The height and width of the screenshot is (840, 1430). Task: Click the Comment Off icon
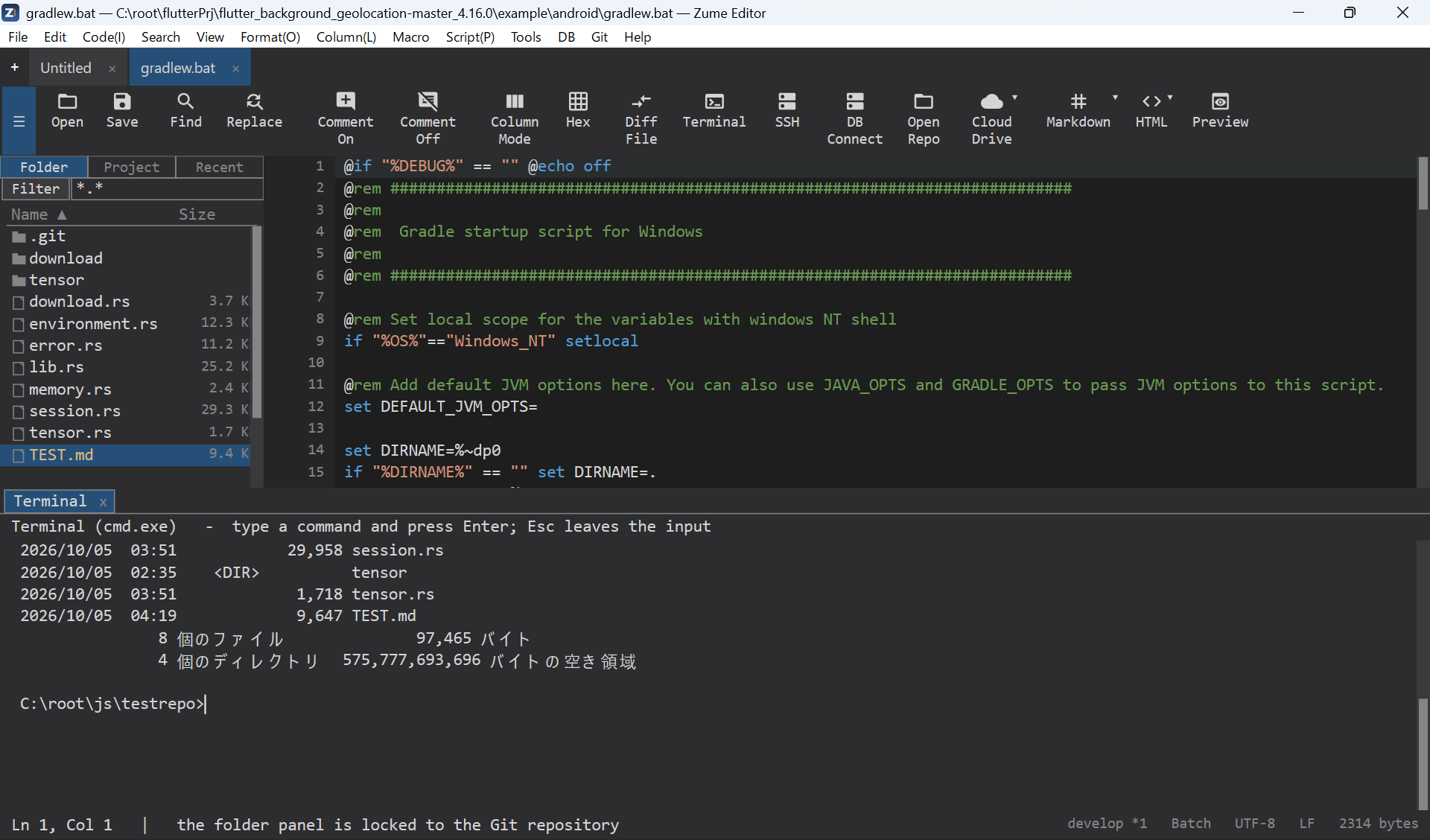pos(428,119)
